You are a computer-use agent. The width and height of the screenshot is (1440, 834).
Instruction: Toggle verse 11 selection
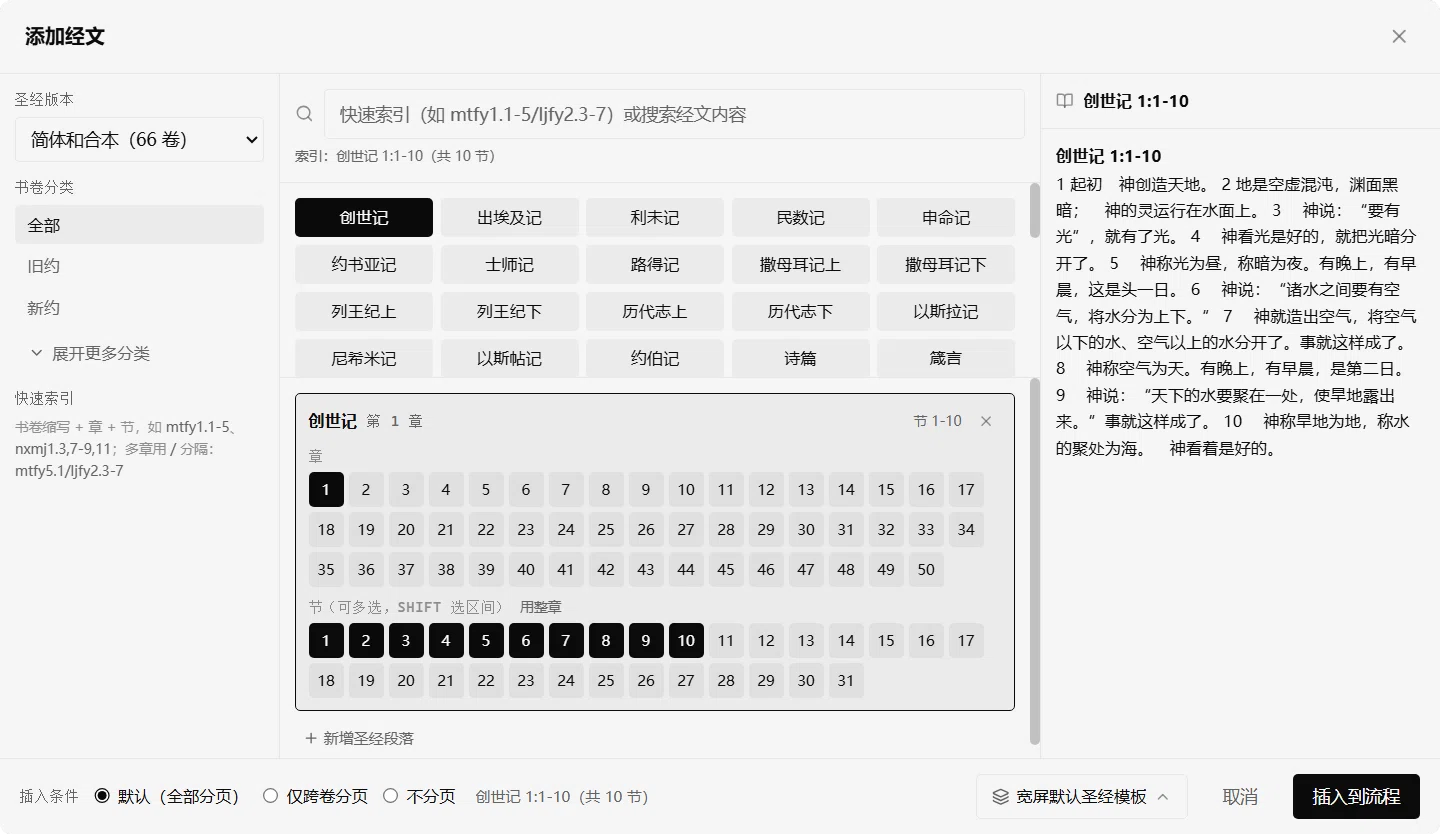click(726, 640)
